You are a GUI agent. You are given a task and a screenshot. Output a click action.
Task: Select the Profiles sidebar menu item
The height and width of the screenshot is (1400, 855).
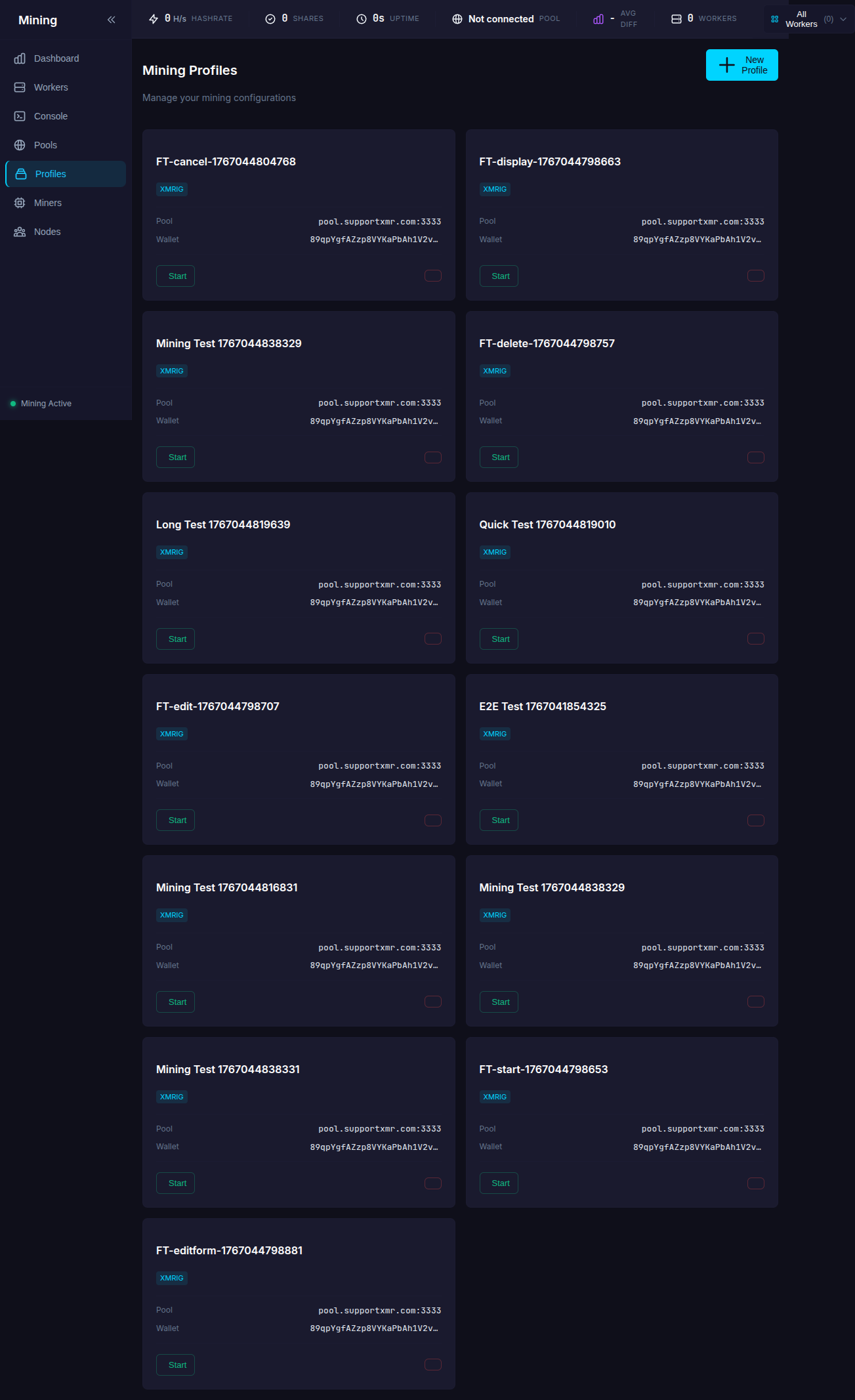pos(51,174)
